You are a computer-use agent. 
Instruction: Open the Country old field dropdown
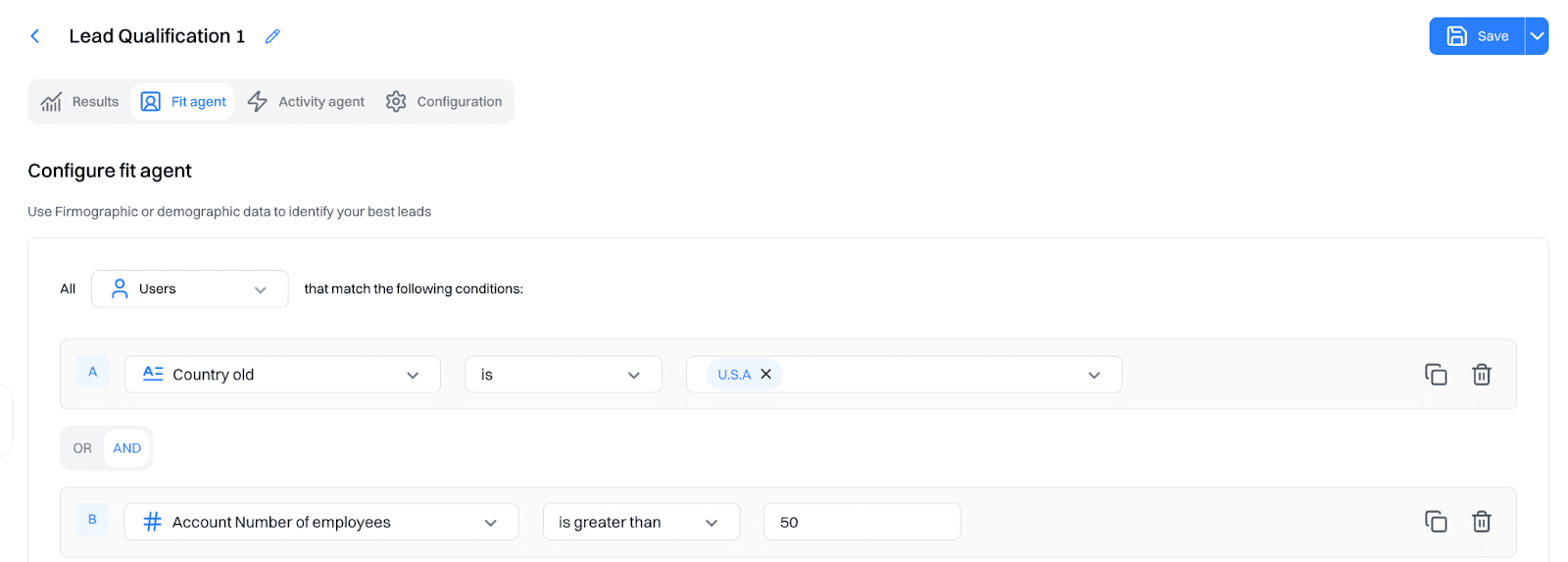click(x=281, y=375)
